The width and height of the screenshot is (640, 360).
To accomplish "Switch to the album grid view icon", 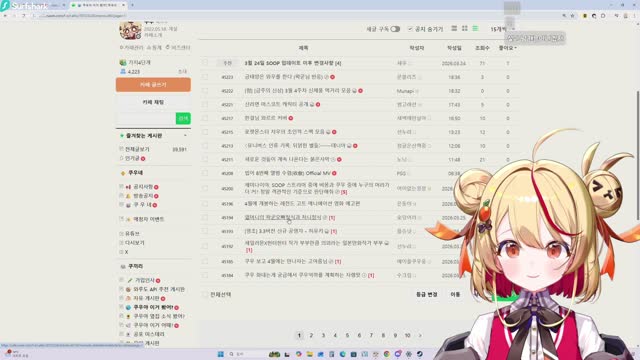I will [x=464, y=29].
